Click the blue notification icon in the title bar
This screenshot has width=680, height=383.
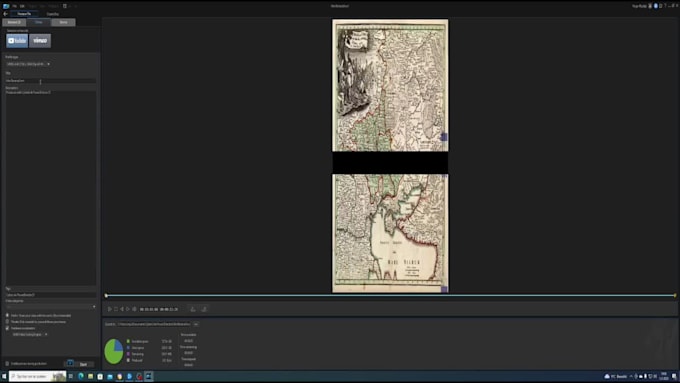point(656,6)
